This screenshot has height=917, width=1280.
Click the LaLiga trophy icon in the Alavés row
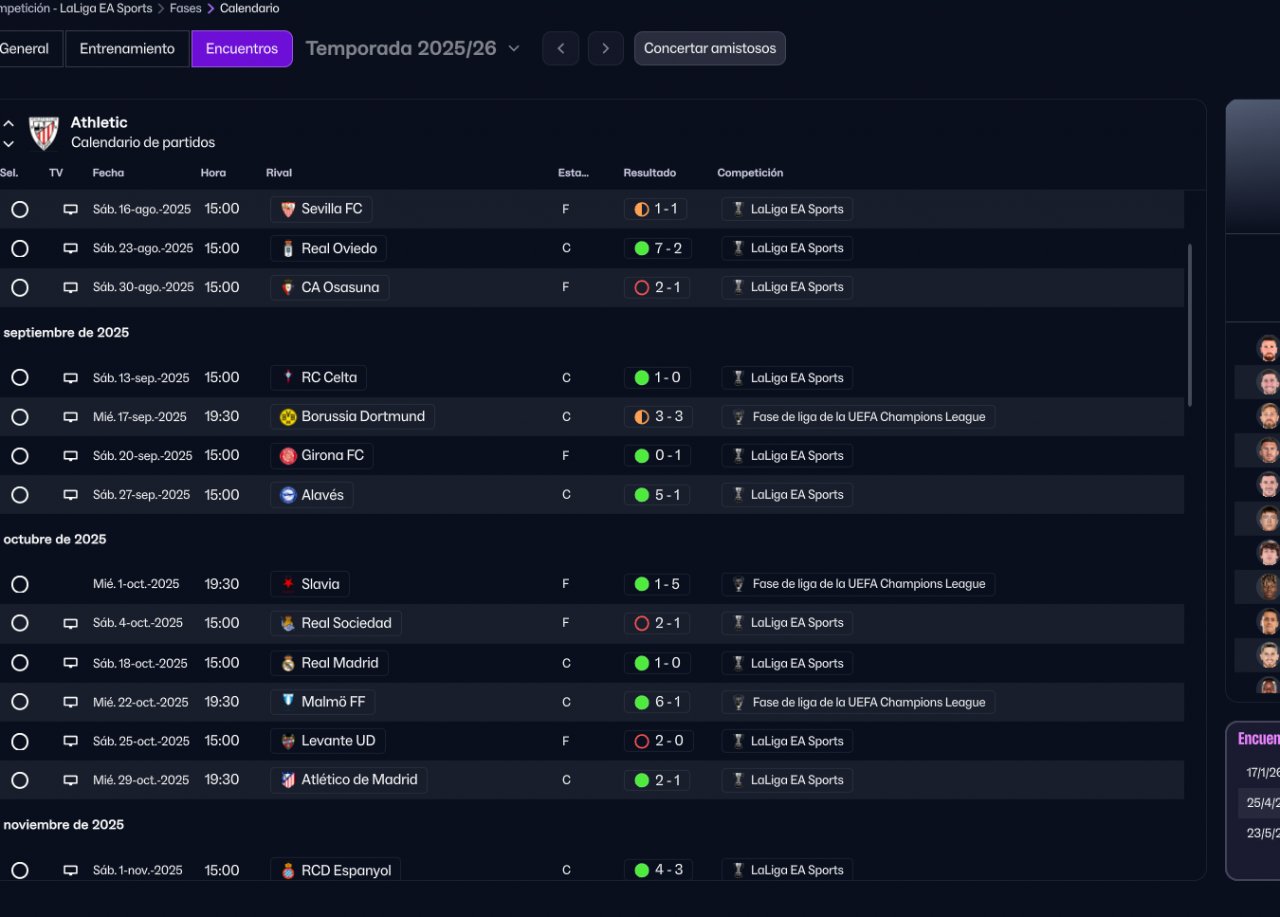738,495
